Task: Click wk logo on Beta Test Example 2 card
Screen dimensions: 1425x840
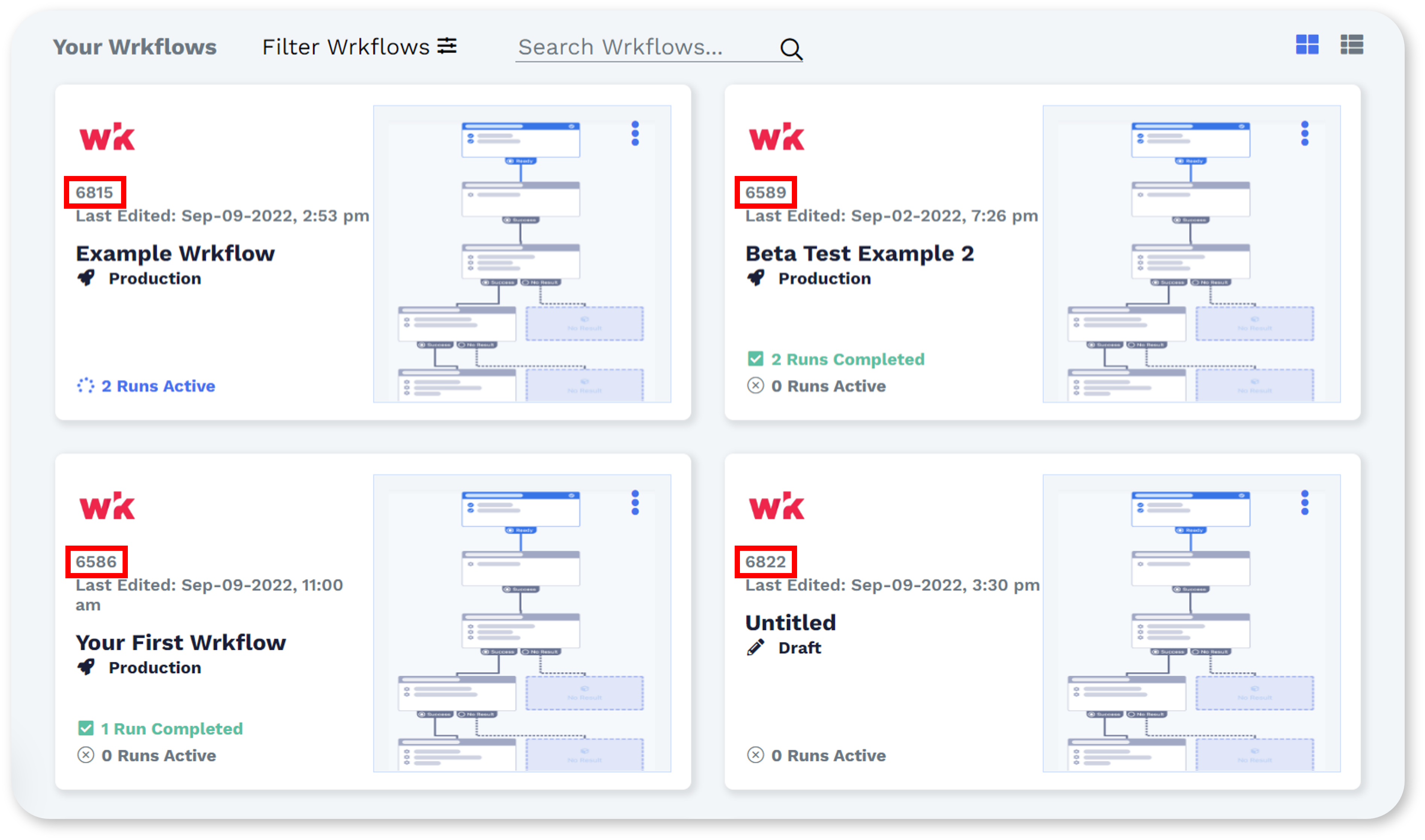Action: [x=776, y=136]
